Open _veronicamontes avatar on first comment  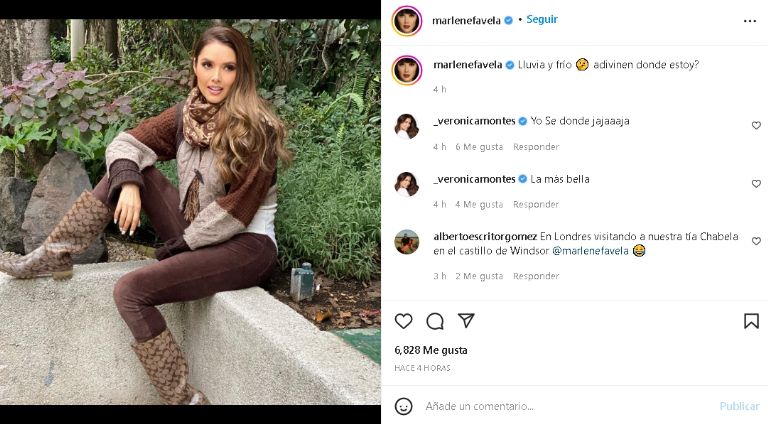407,126
